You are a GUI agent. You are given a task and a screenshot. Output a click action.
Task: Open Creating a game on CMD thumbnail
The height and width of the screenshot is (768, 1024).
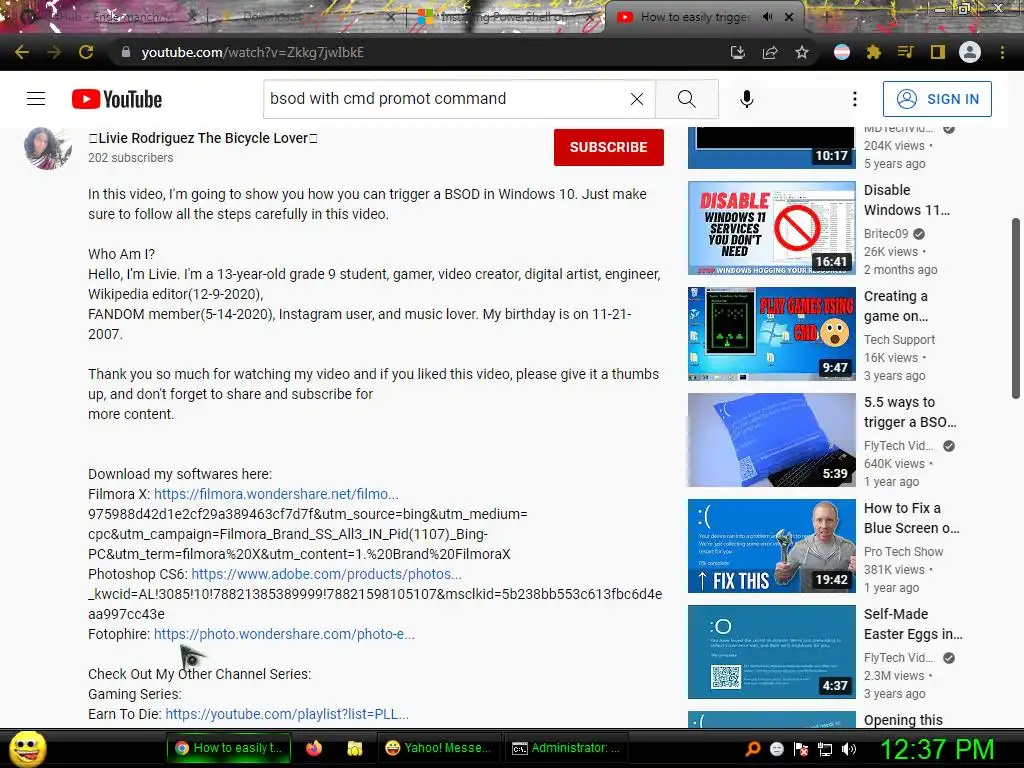[x=772, y=334]
